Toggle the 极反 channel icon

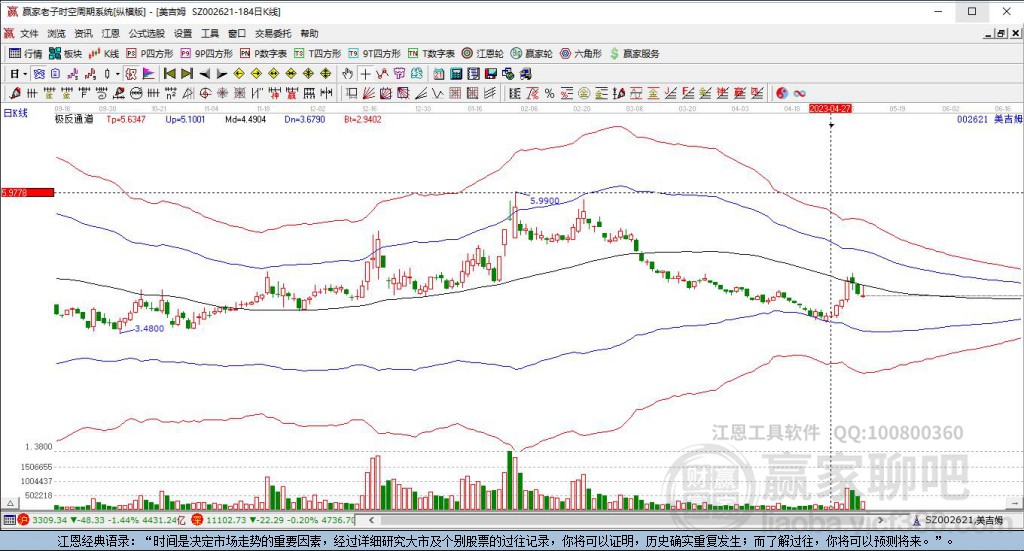[131, 74]
